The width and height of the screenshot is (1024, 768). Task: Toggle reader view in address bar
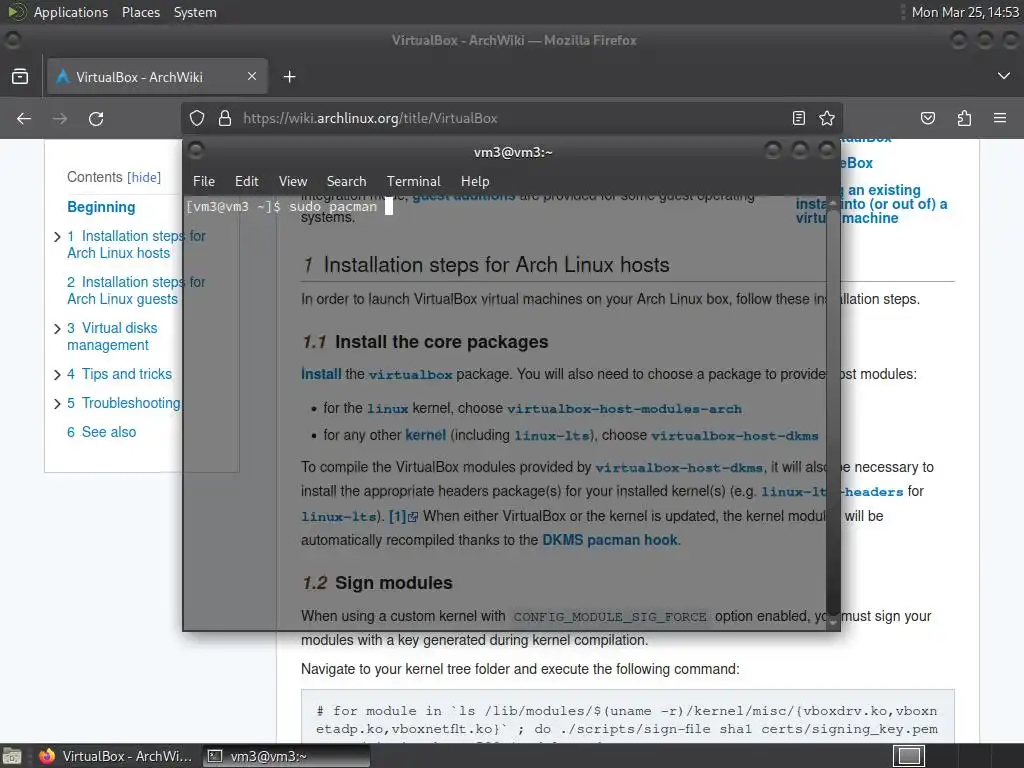pyautogui.click(x=799, y=118)
